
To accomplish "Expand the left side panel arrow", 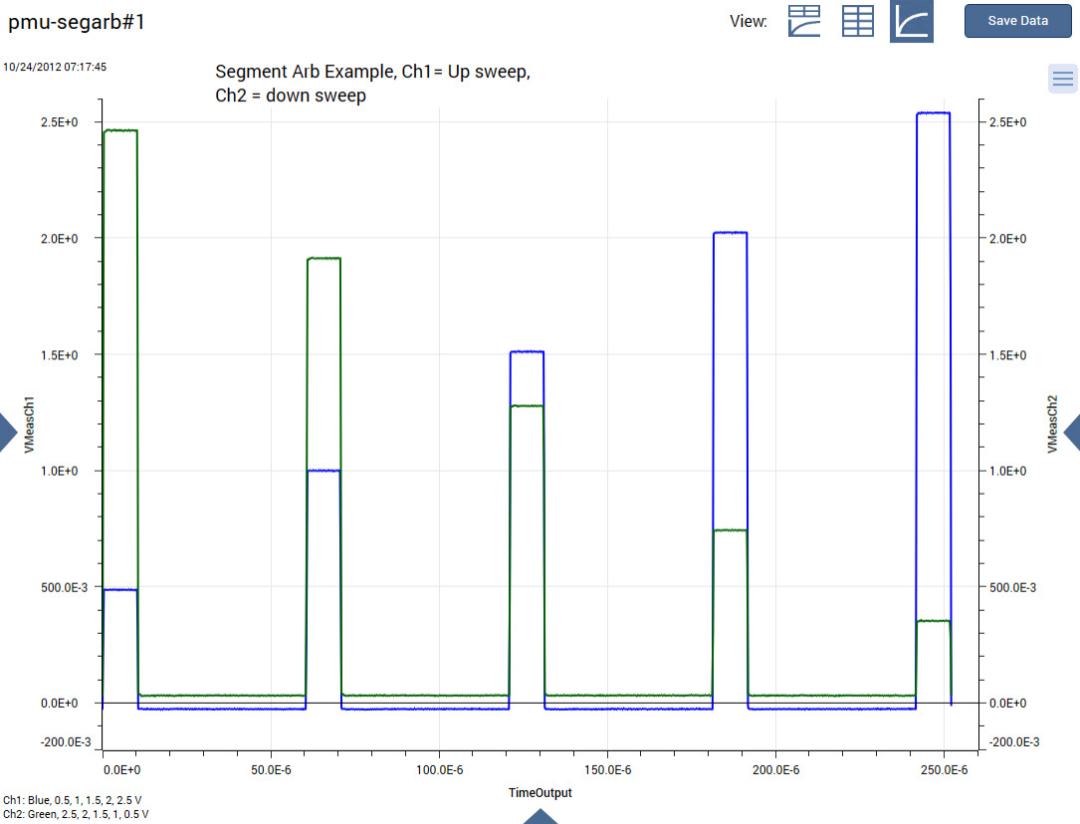I will click(x=8, y=432).
